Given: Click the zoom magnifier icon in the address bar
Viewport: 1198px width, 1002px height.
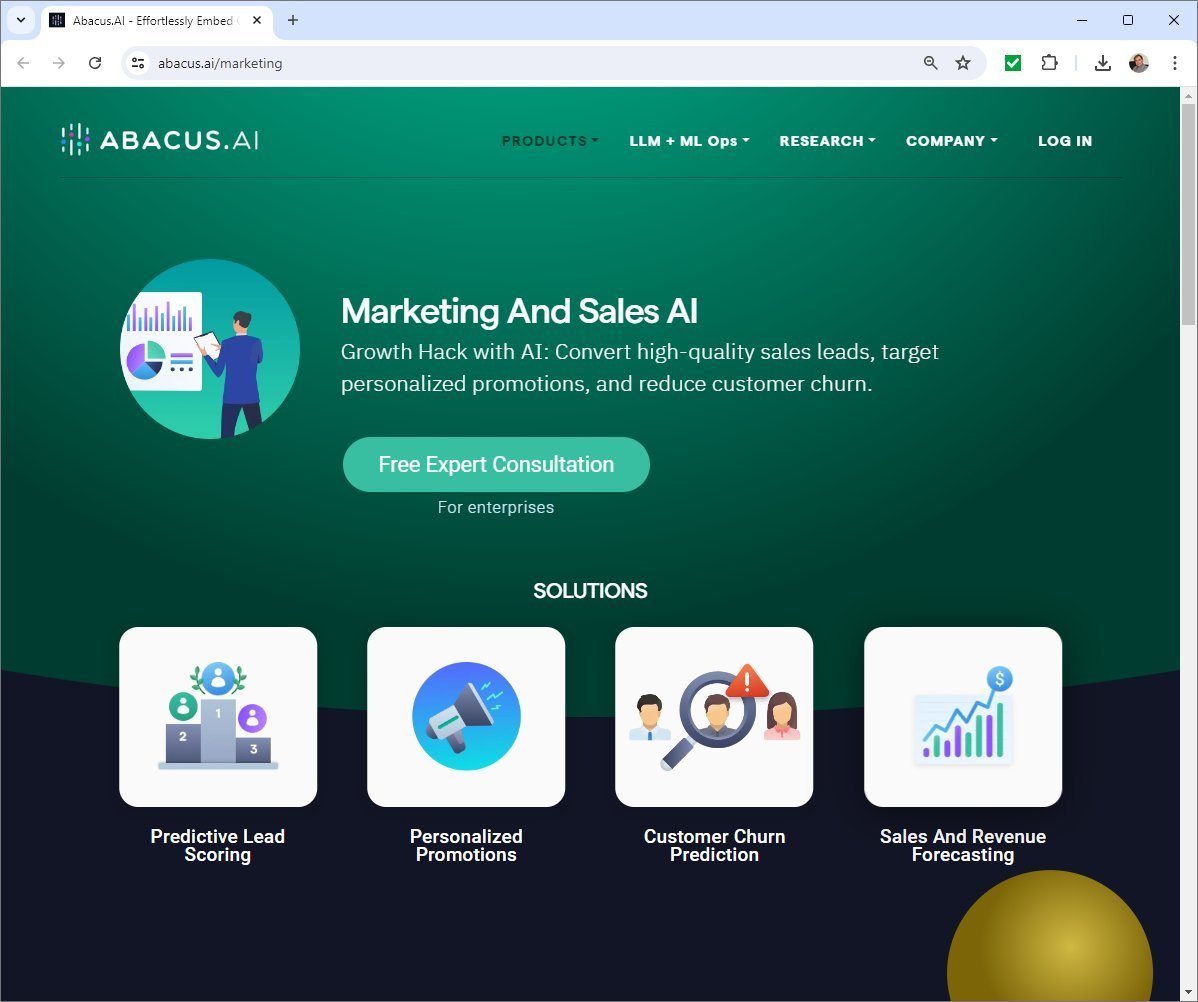Looking at the screenshot, I should click(931, 63).
